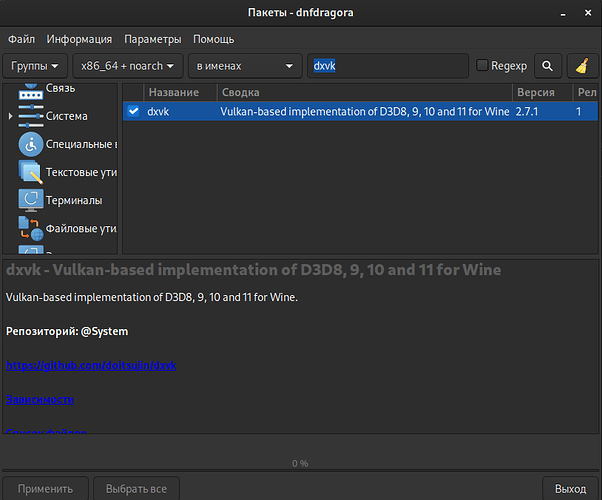Expand the Система tree node arrow
The width and height of the screenshot is (602, 500).
[x=10, y=117]
